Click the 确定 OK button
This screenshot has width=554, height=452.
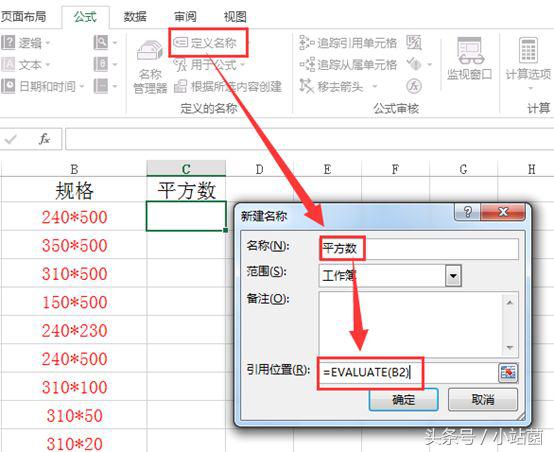[403, 400]
